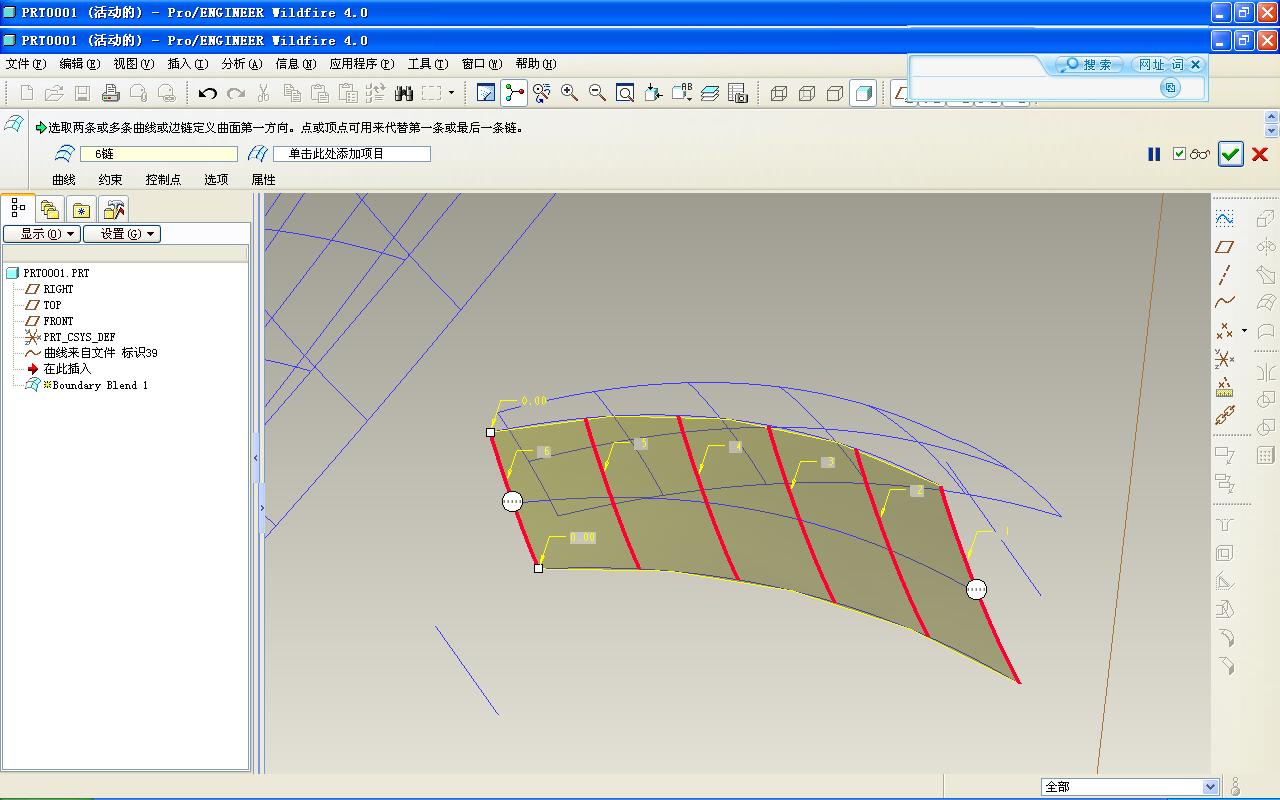Screen dimensions: 1280x800
Task: Click the Sketch tool icon
Action: click(x=1225, y=218)
